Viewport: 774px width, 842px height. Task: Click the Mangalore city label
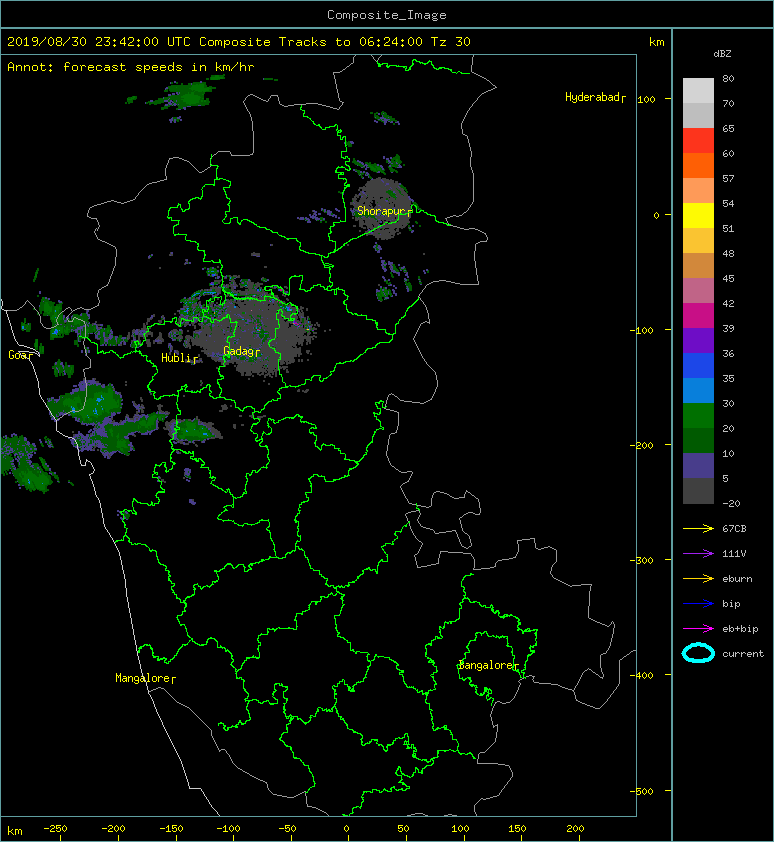click(x=145, y=678)
